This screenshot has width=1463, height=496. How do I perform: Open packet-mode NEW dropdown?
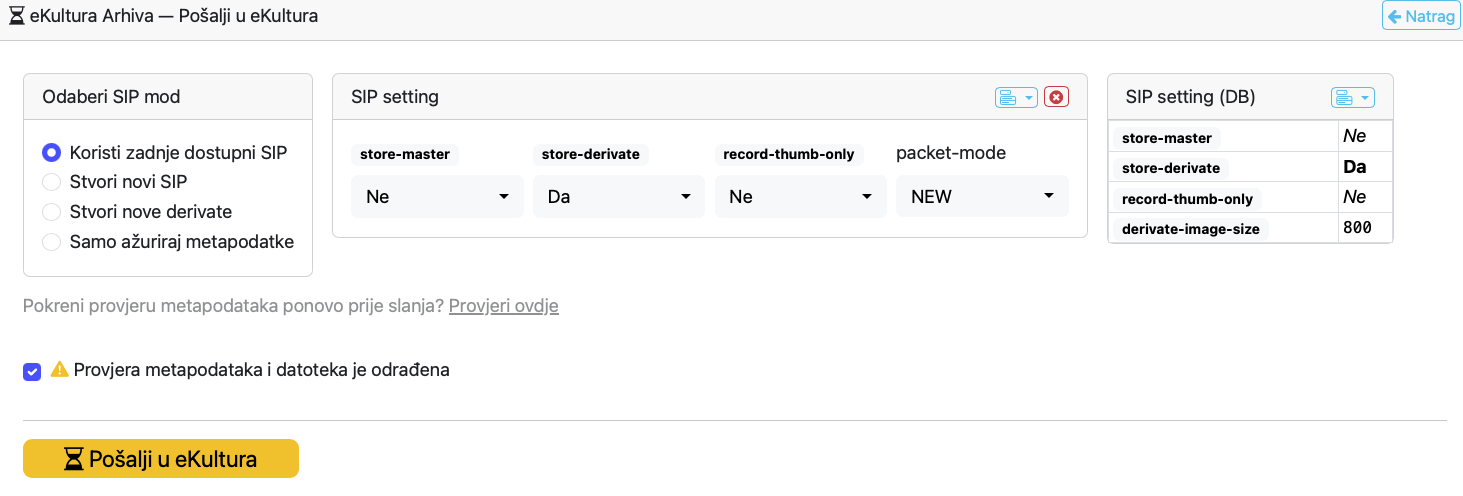[x=982, y=197]
